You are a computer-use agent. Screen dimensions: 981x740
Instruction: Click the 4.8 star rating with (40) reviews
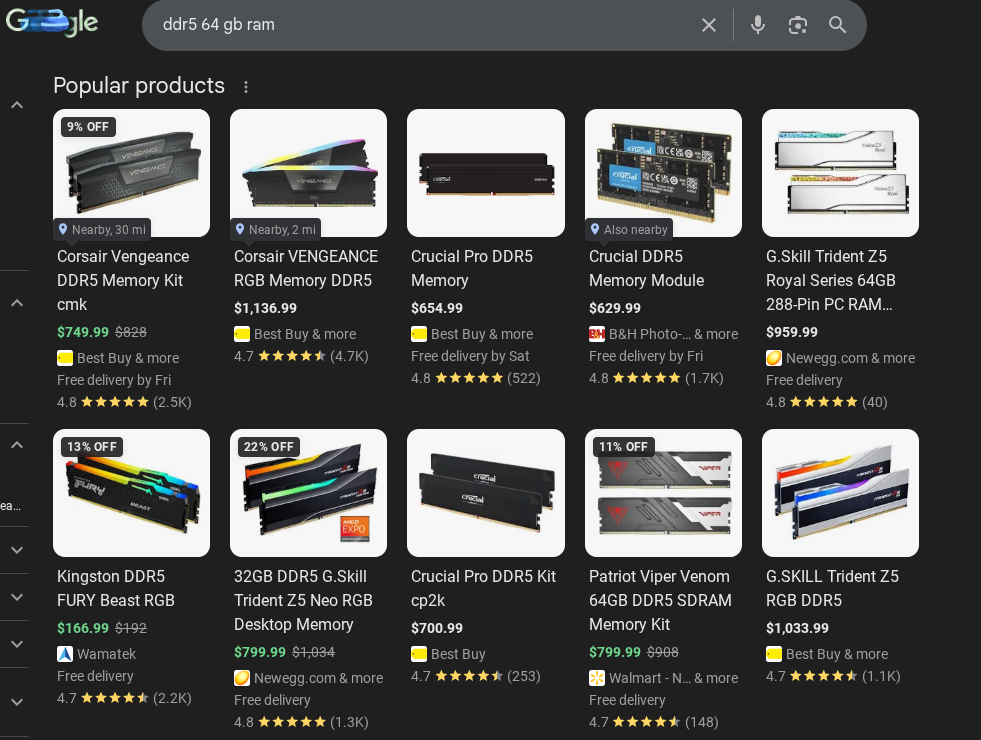coord(826,402)
